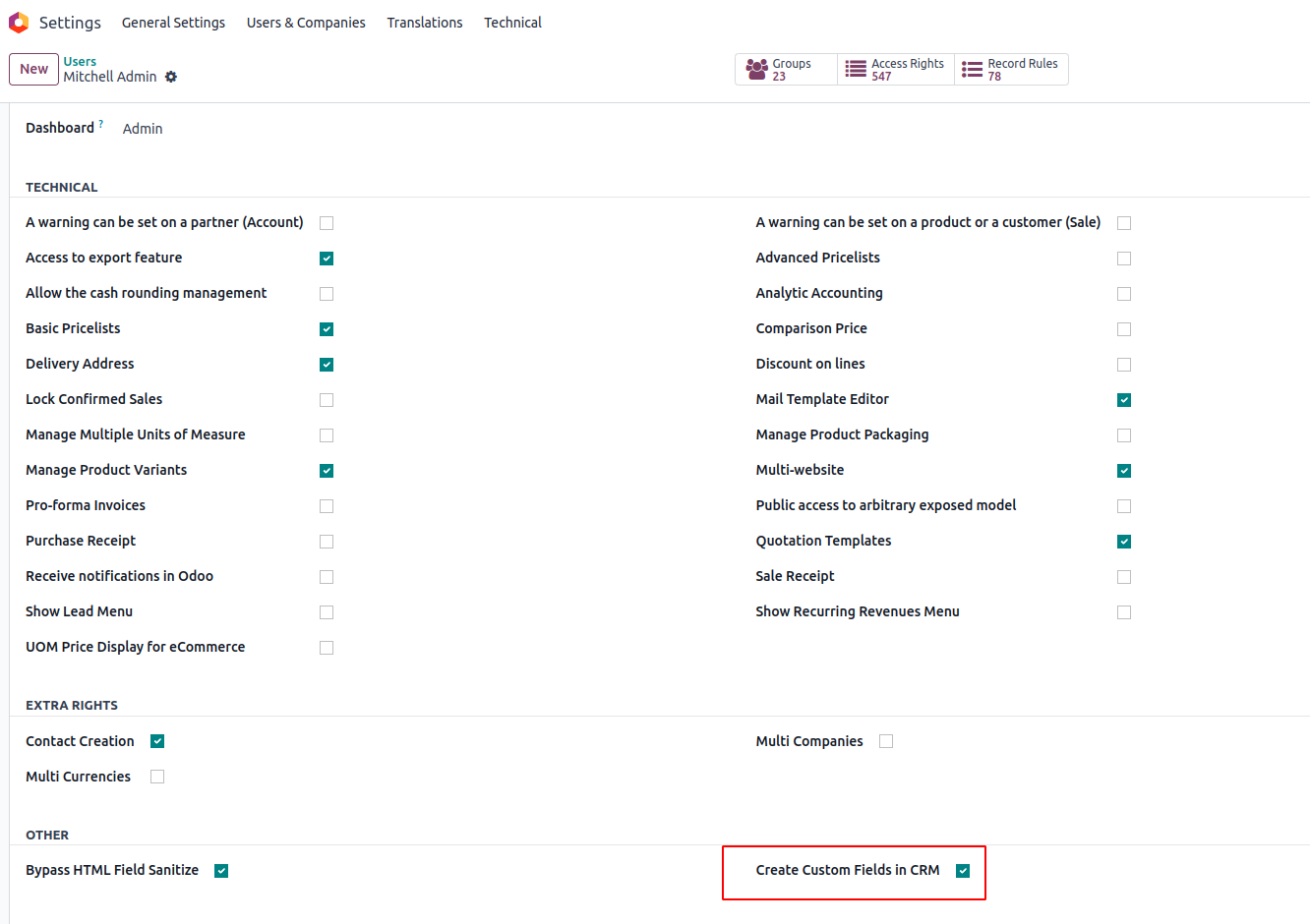Enable Show Lead Menu checkbox
Viewport: 1310px width, 924px height.
(327, 612)
